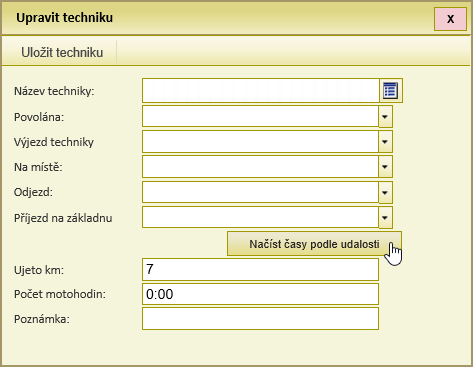The width and height of the screenshot is (473, 367).
Task: Expand the Příjezd na základnu dropdown arrow
Action: point(385,218)
